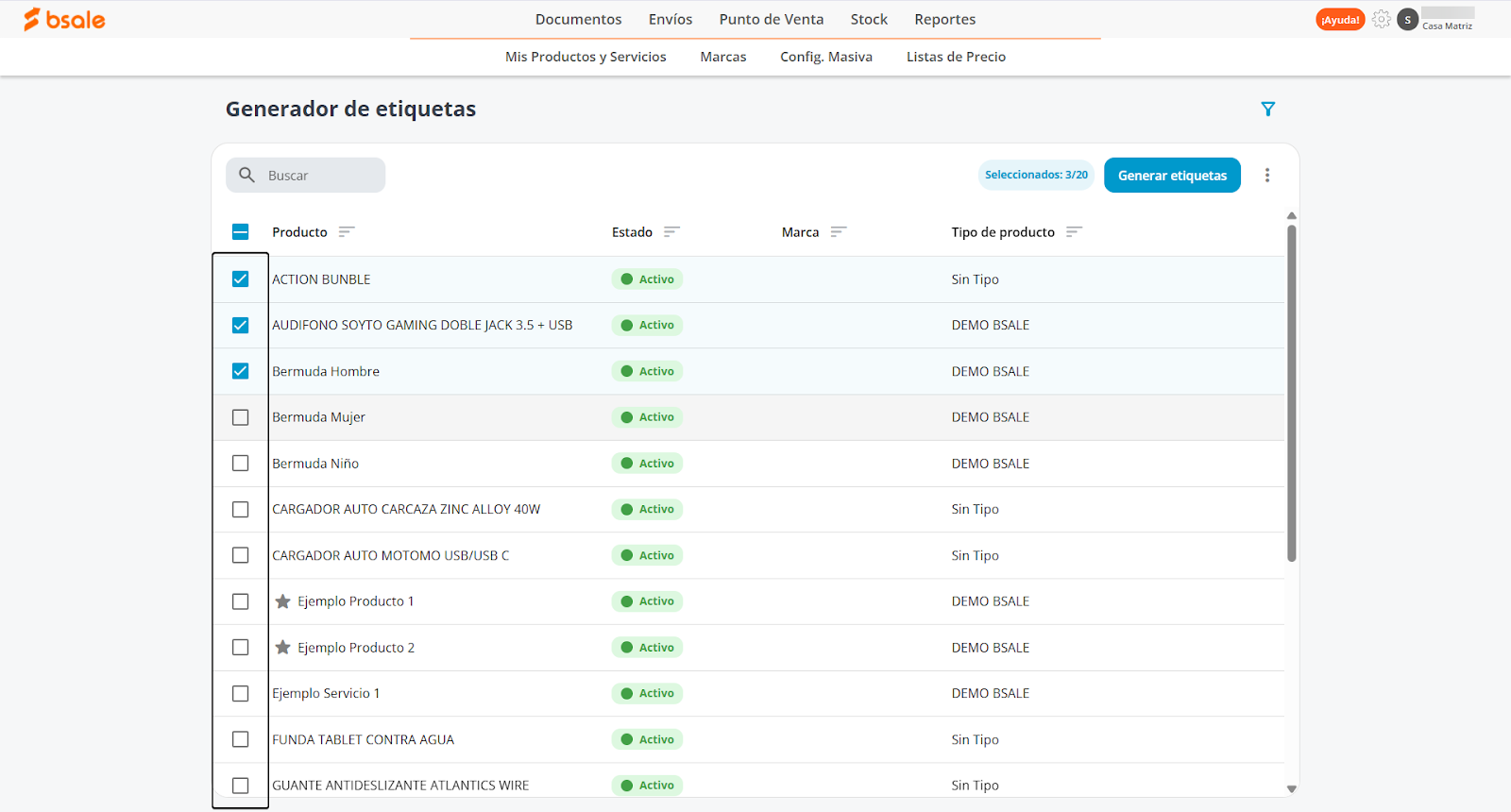Viewport: 1511px width, 812px height.
Task: Open the Stock menu
Action: click(x=869, y=19)
